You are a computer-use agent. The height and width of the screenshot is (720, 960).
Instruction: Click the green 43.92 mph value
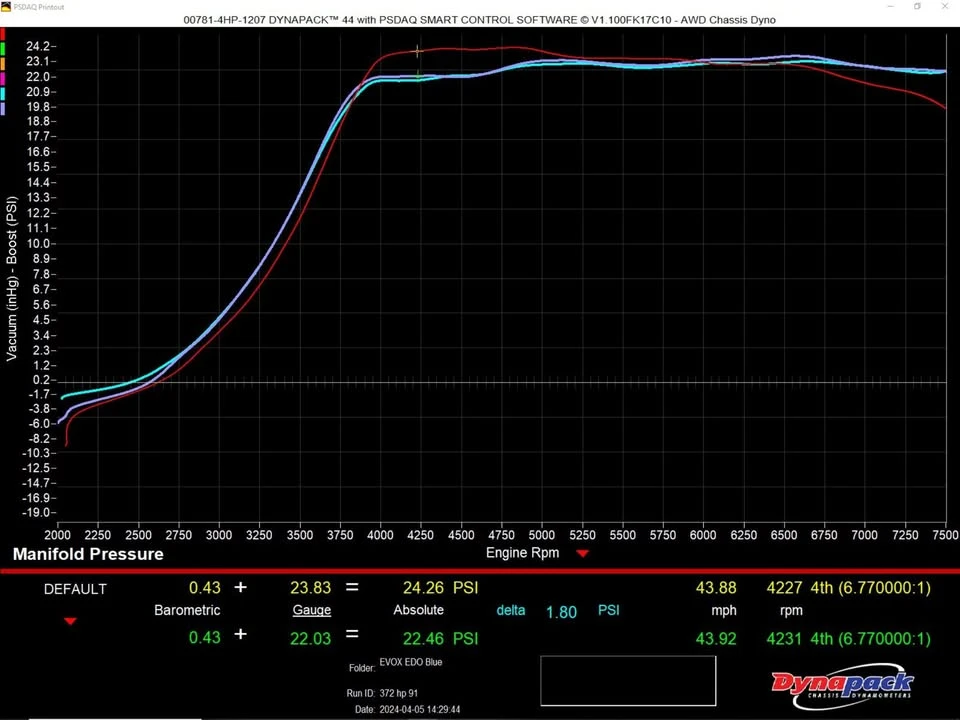[x=716, y=639]
